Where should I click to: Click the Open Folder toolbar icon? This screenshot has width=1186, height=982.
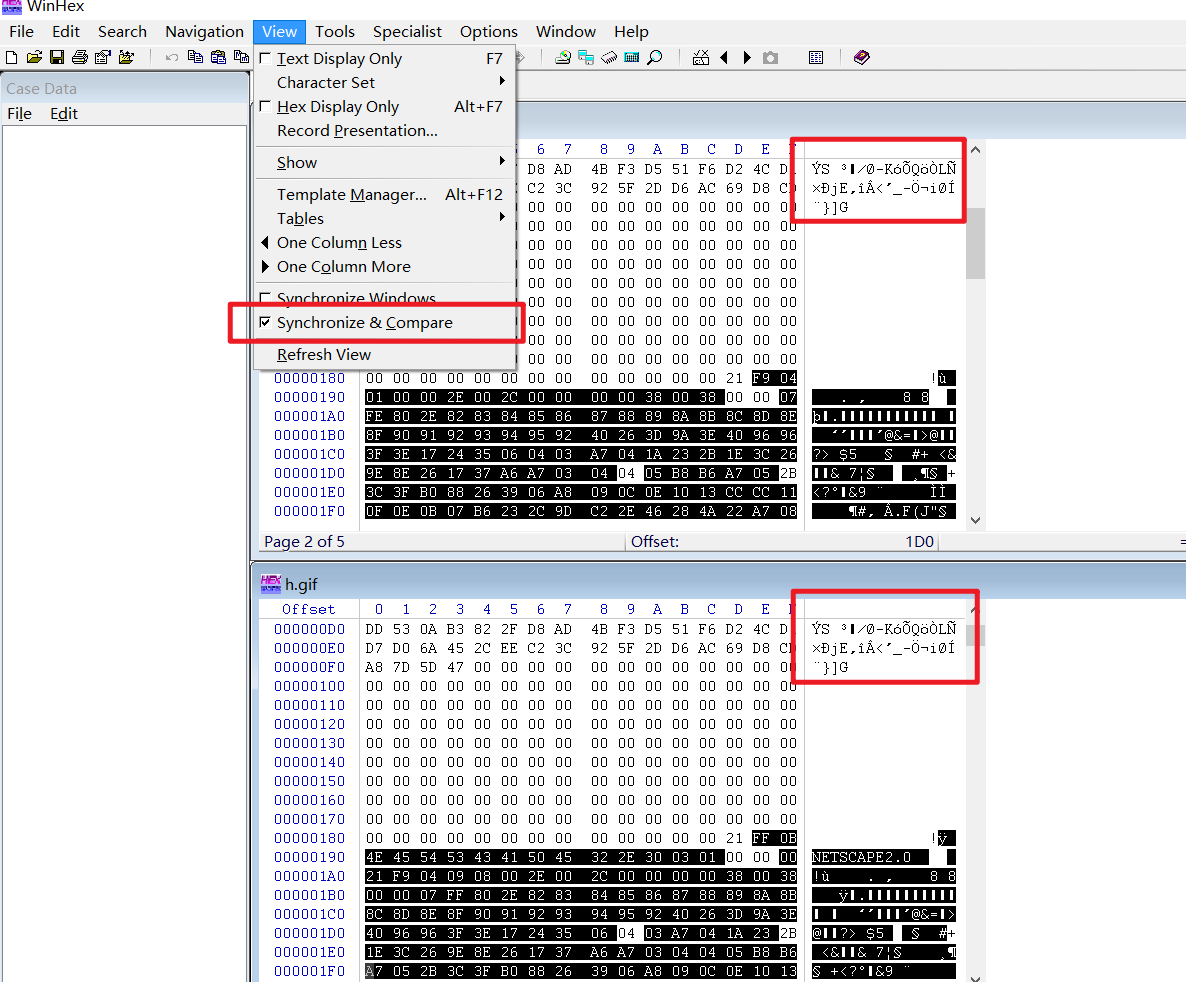pyautogui.click(x=126, y=57)
